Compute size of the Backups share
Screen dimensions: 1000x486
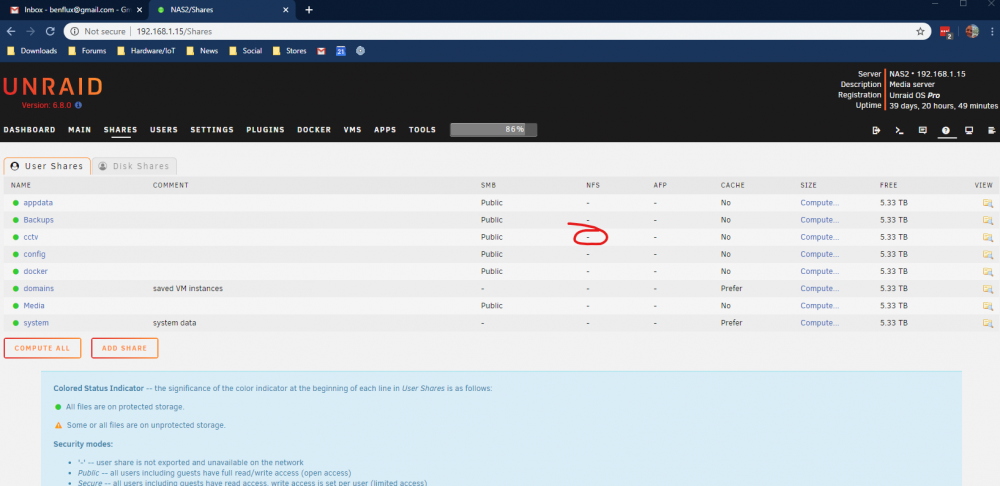point(820,220)
